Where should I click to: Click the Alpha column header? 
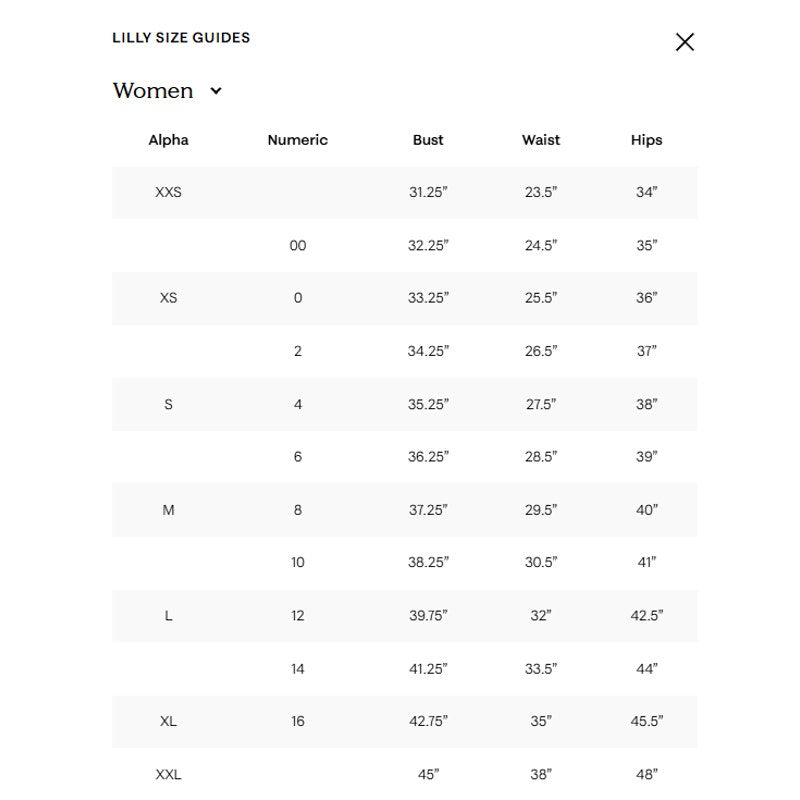pyautogui.click(x=168, y=140)
